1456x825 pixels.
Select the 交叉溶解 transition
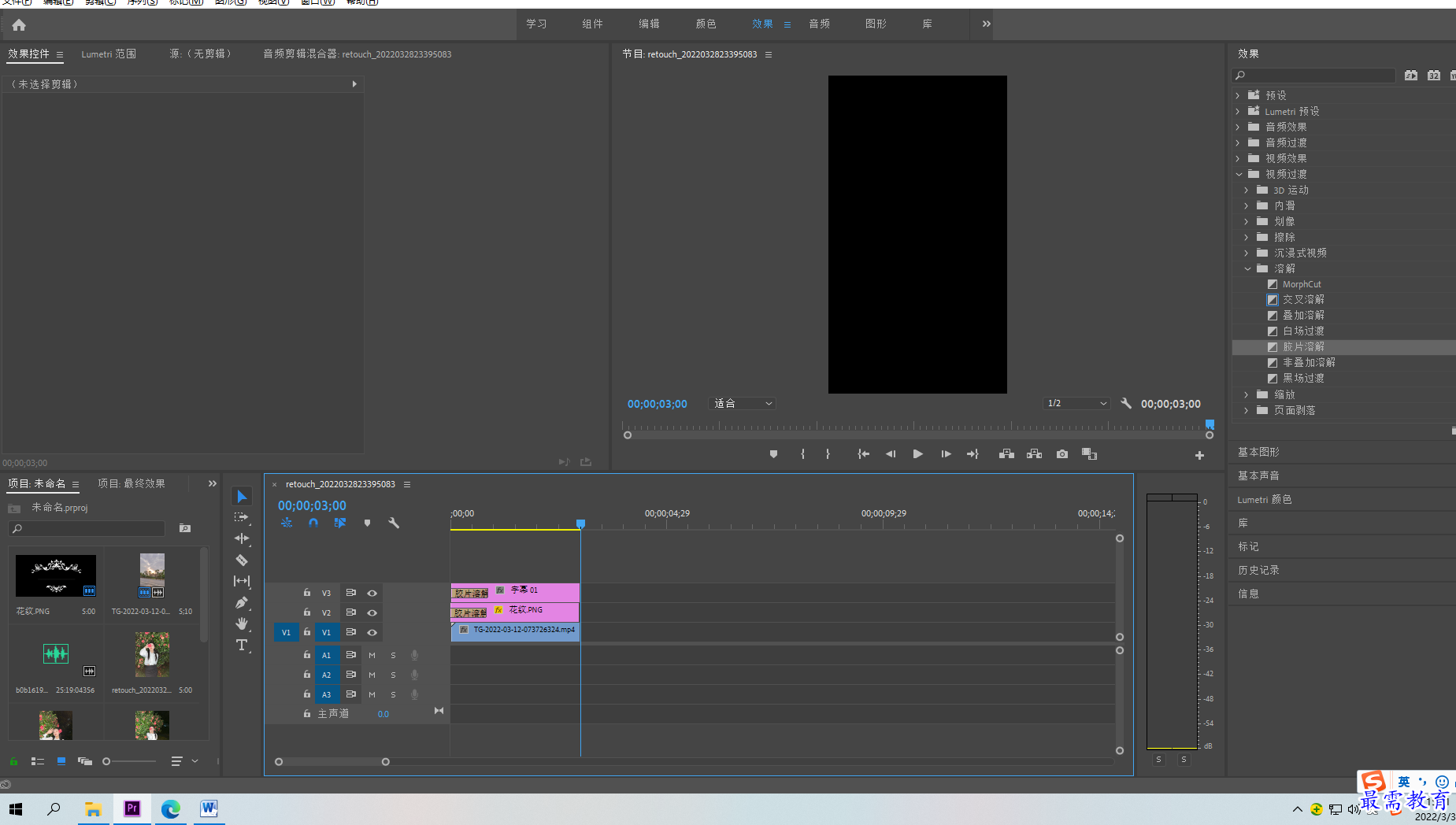point(1303,299)
